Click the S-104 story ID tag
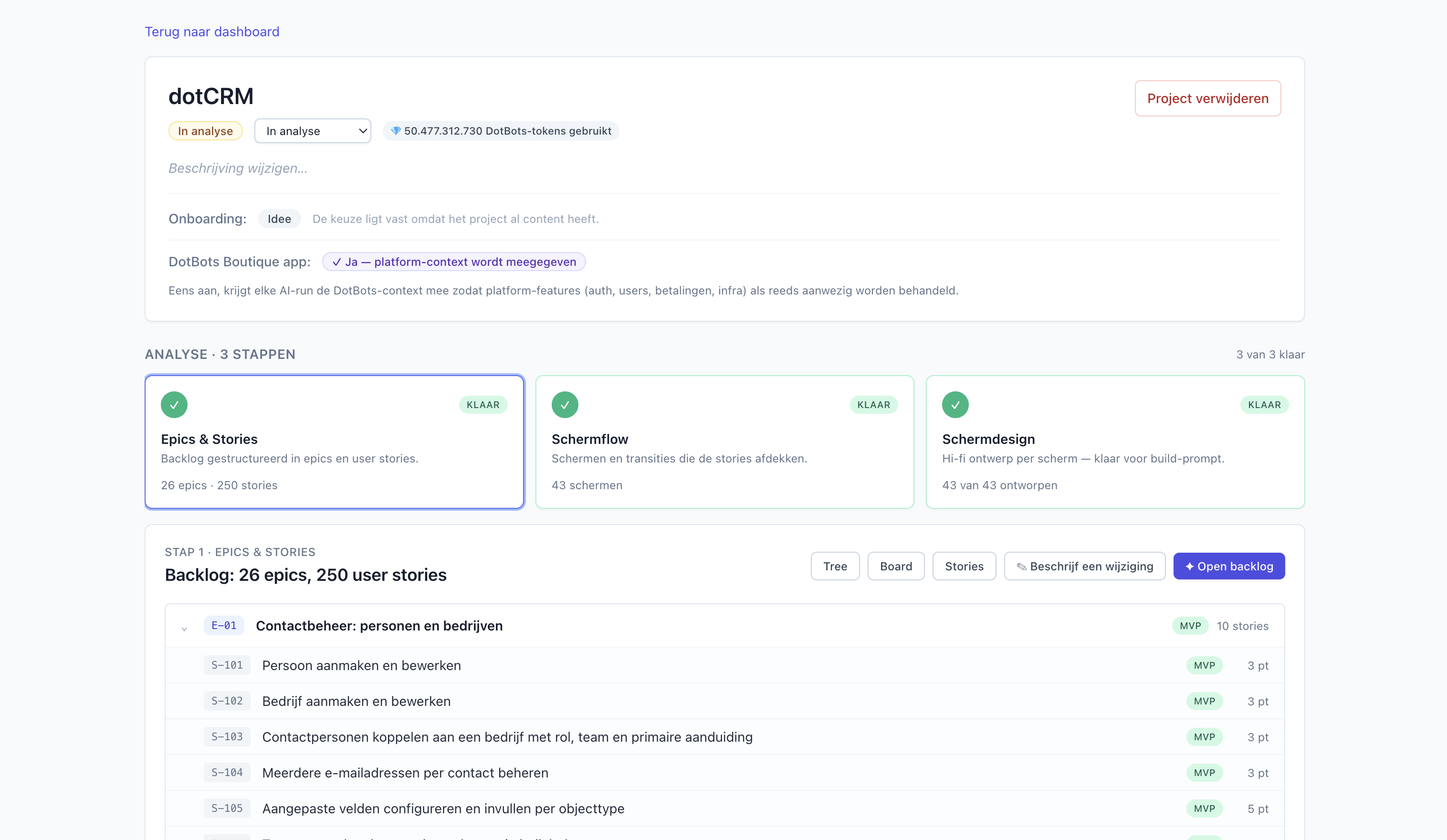Viewport: 1447px width, 840px height. [x=227, y=772]
